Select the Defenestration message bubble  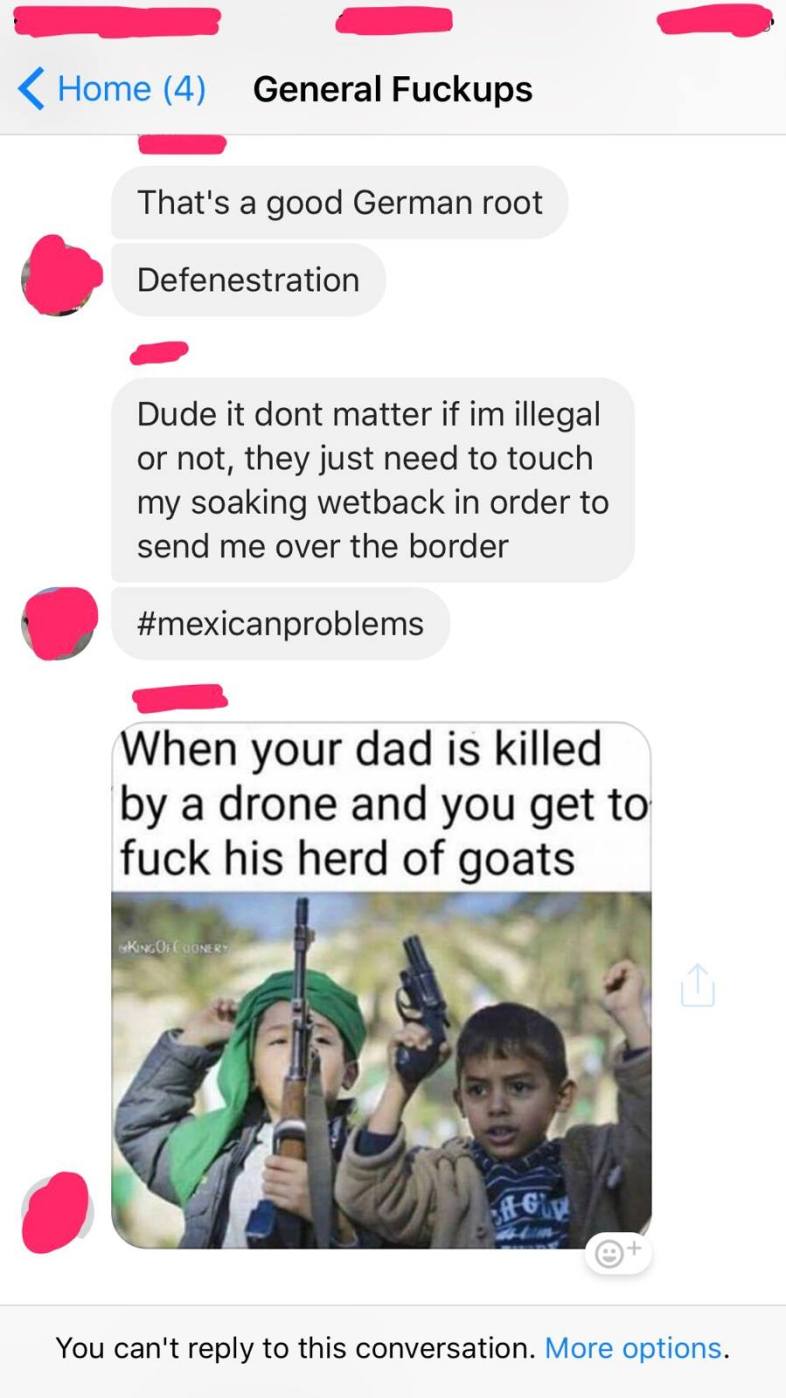click(248, 280)
